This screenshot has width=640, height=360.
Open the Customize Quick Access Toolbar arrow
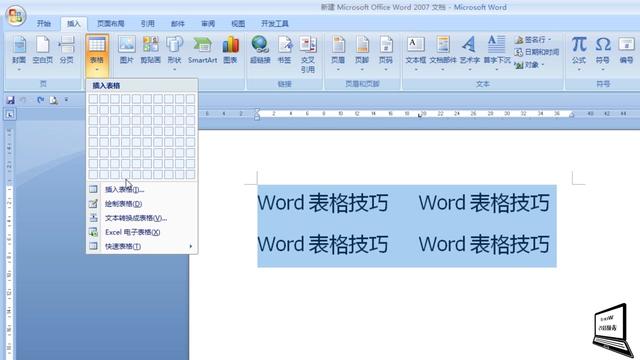67,100
